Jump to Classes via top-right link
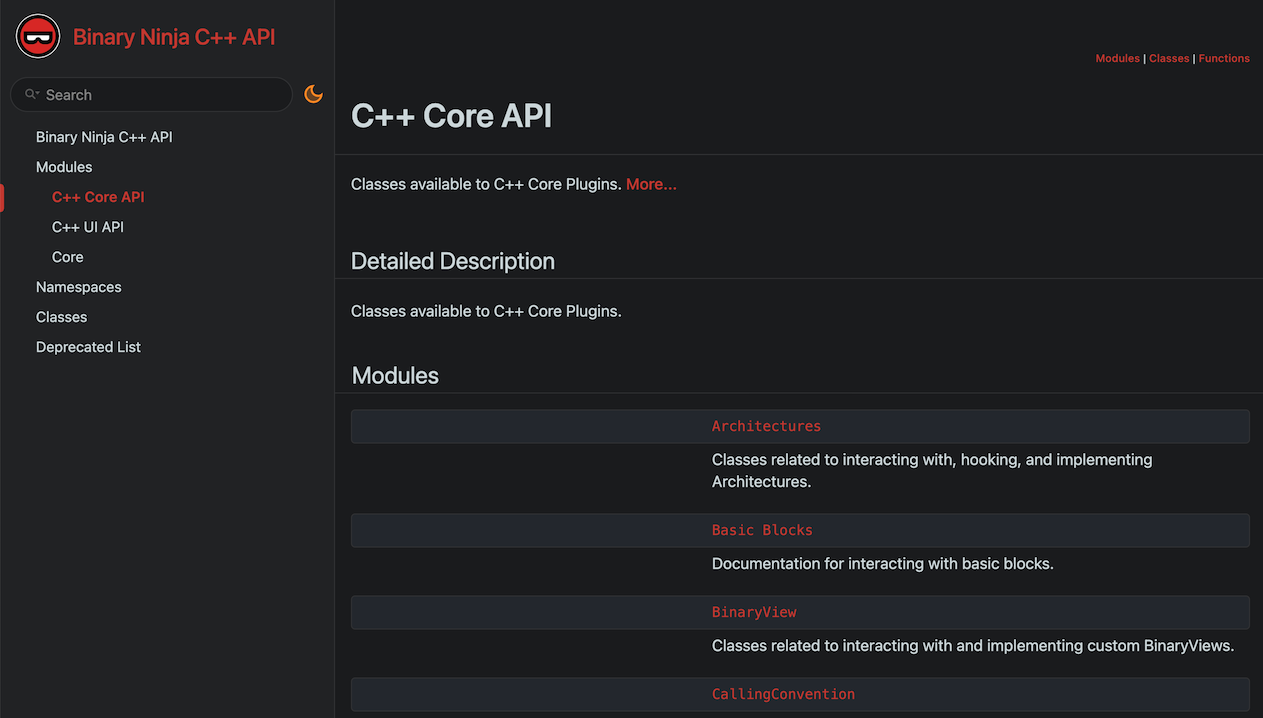This screenshot has width=1263, height=718. click(x=1169, y=58)
